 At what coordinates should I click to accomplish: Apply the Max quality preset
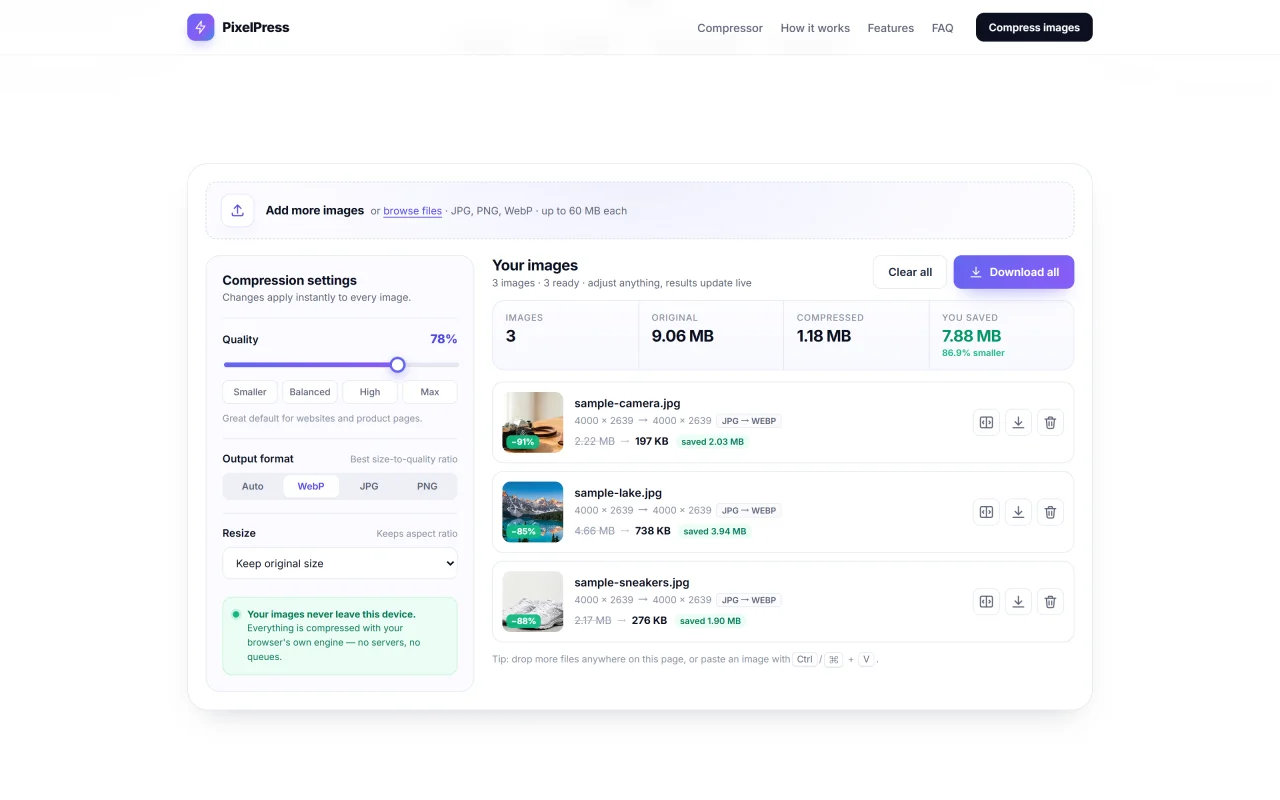click(430, 392)
